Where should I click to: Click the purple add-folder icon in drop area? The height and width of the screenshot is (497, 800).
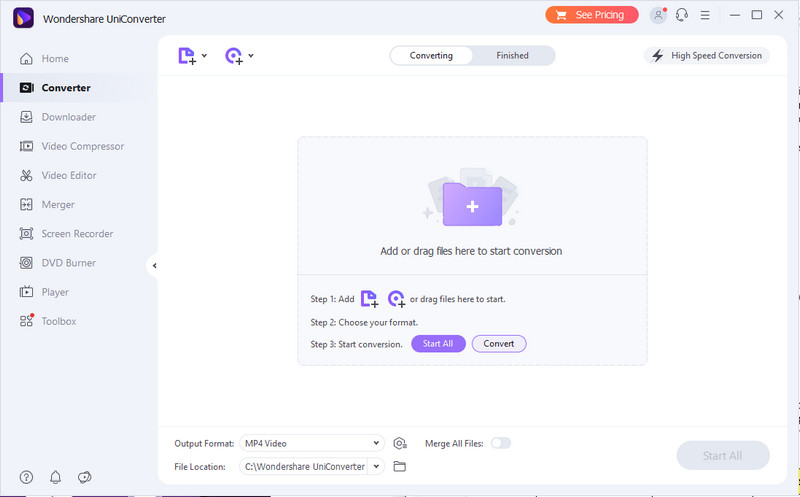(472, 204)
